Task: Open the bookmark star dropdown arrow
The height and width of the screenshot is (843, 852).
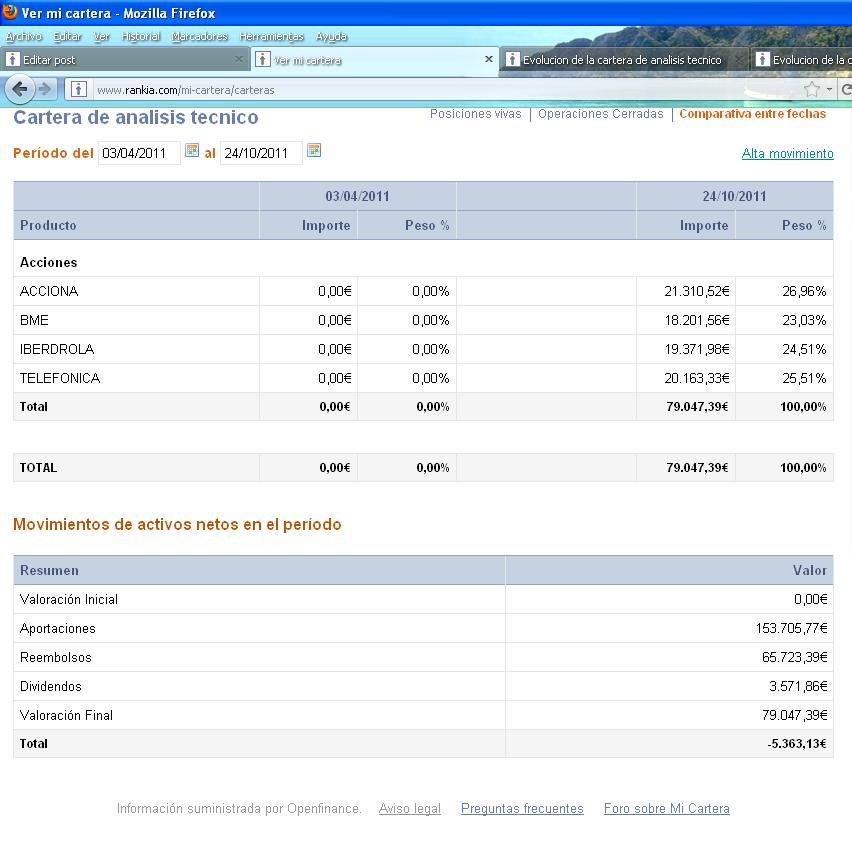Action: pyautogui.click(x=829, y=89)
